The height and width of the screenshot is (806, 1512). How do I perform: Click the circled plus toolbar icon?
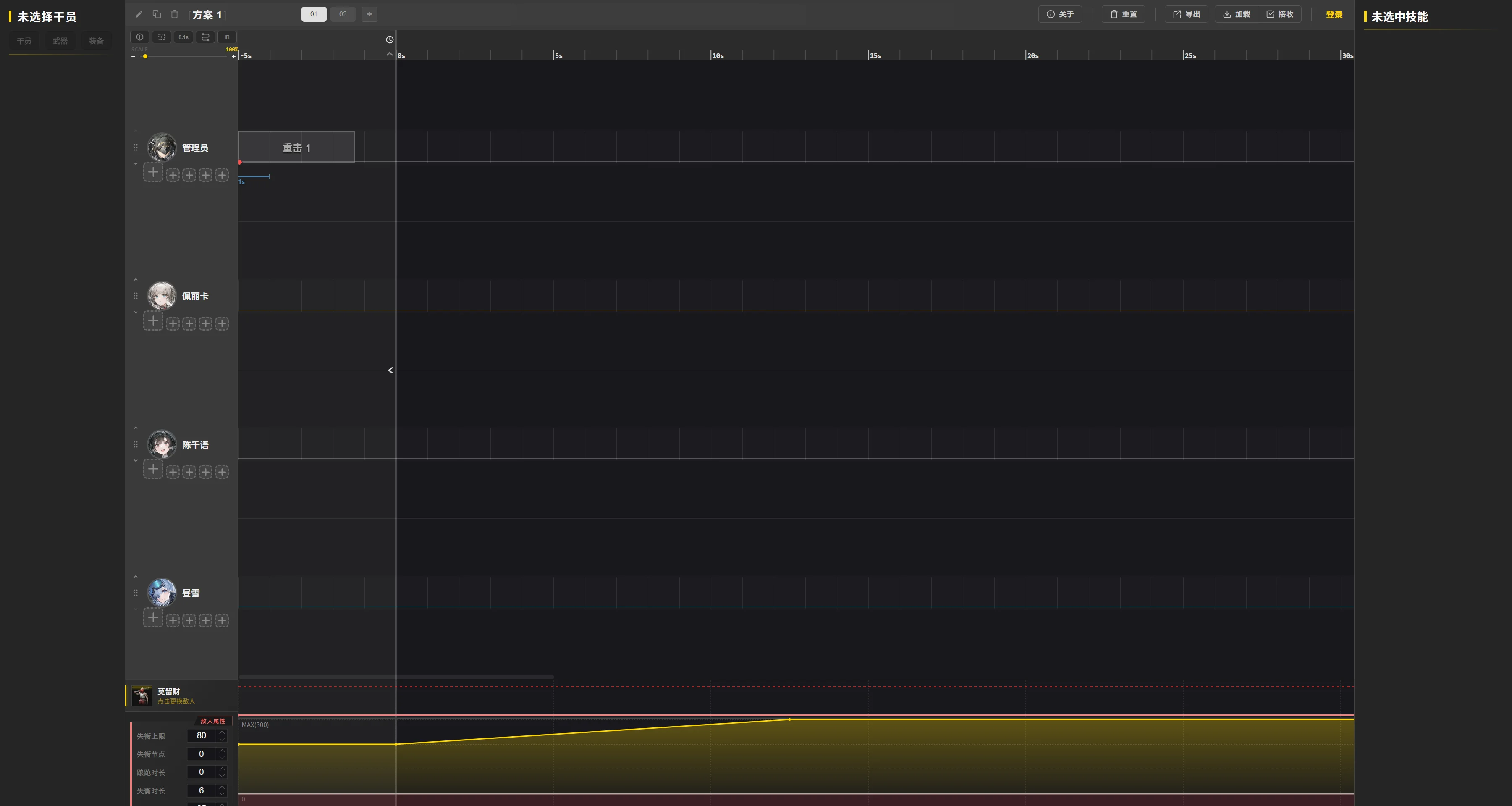click(x=140, y=37)
